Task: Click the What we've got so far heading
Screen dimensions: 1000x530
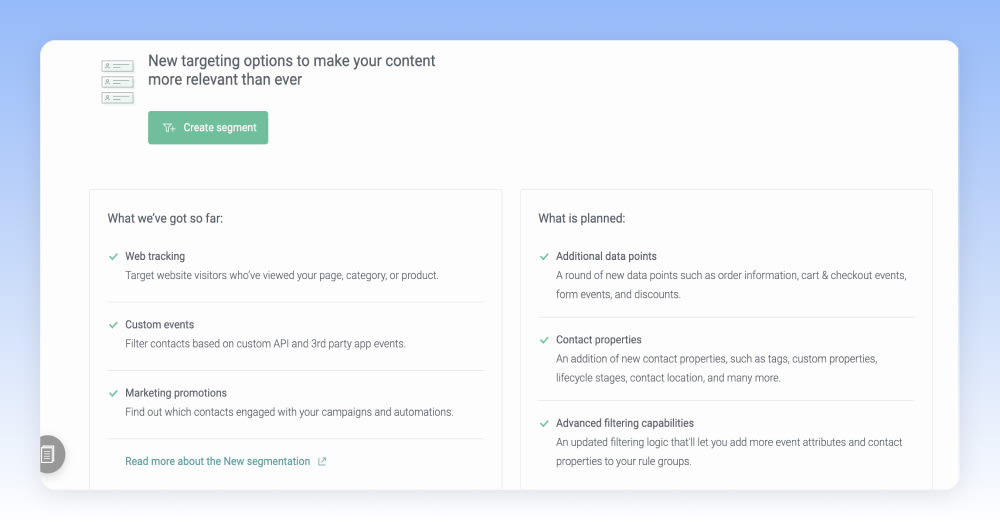Action: (x=165, y=218)
